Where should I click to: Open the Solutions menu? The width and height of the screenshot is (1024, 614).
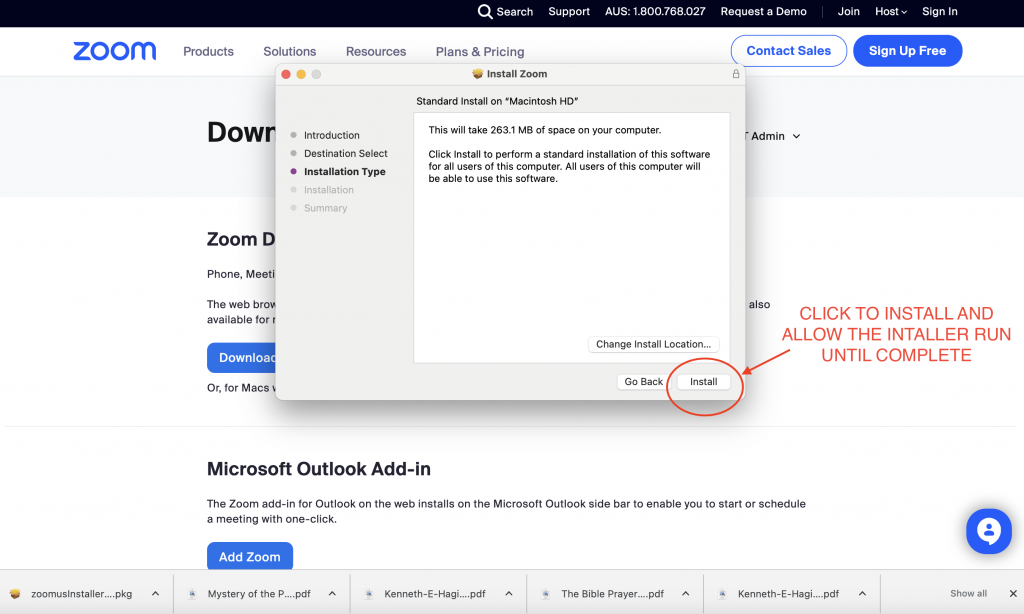[290, 52]
